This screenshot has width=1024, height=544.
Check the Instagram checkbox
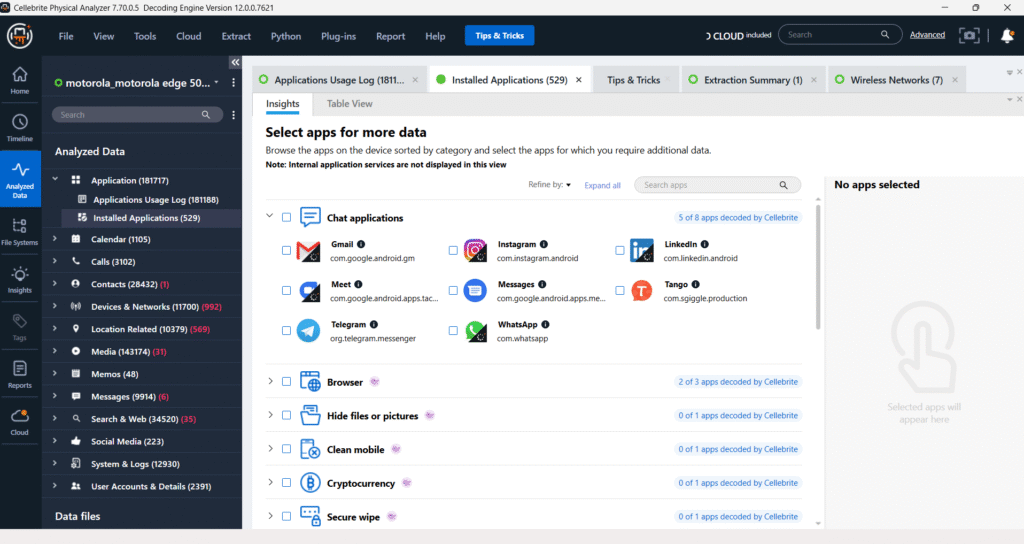point(453,250)
